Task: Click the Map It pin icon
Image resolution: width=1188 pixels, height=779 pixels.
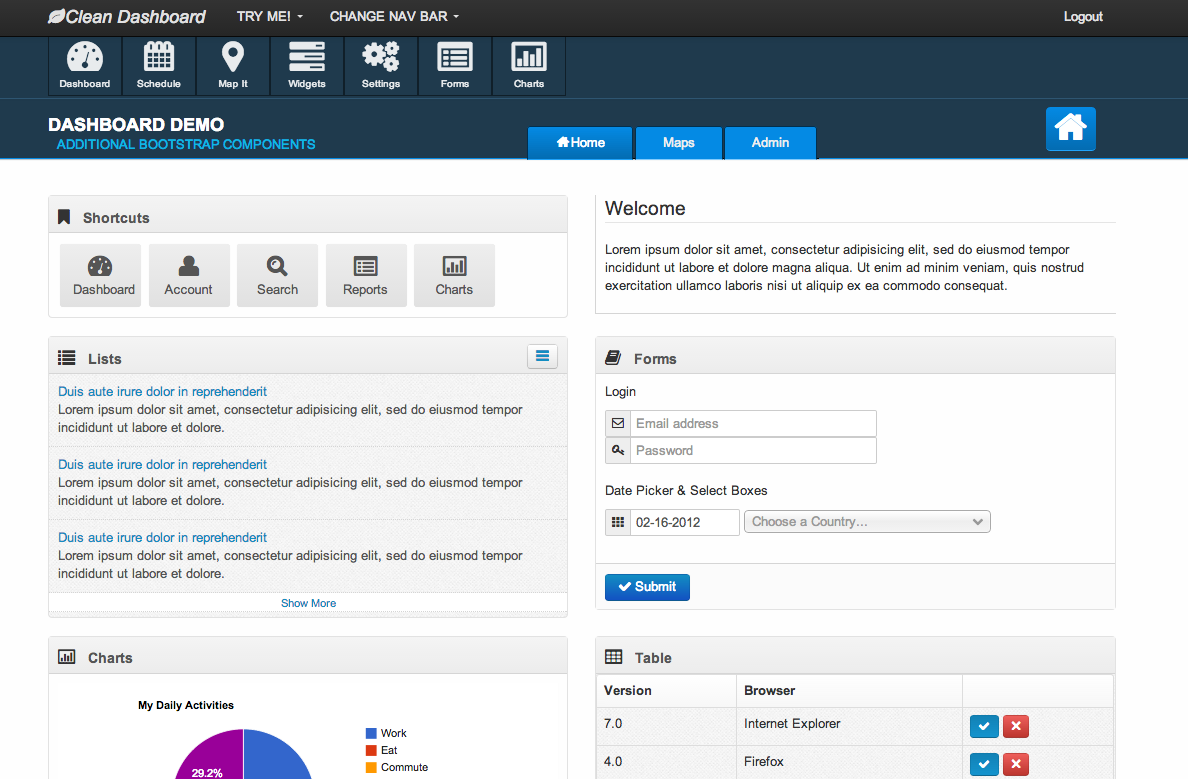Action: pyautogui.click(x=233, y=65)
